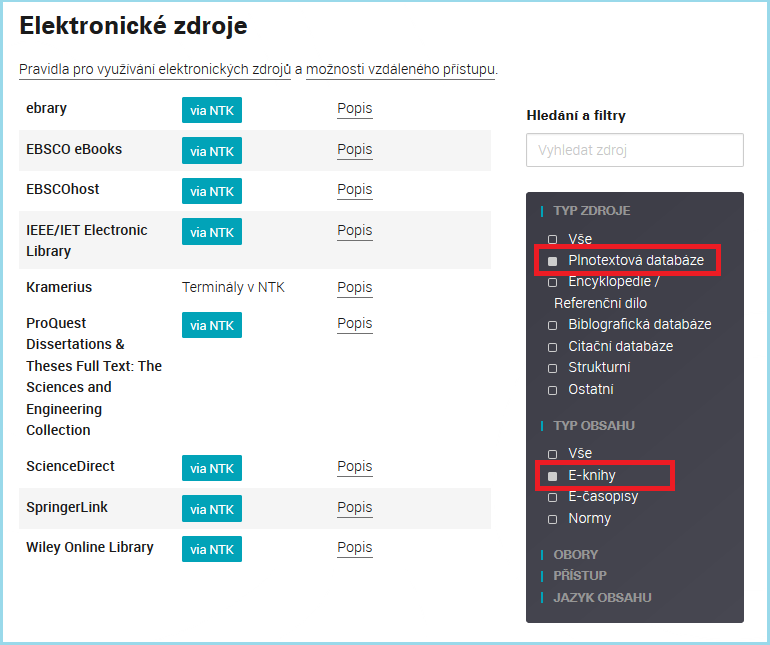Access ScienceDirect via NTK
Screen dimensions: 770x645
click(x=211, y=468)
